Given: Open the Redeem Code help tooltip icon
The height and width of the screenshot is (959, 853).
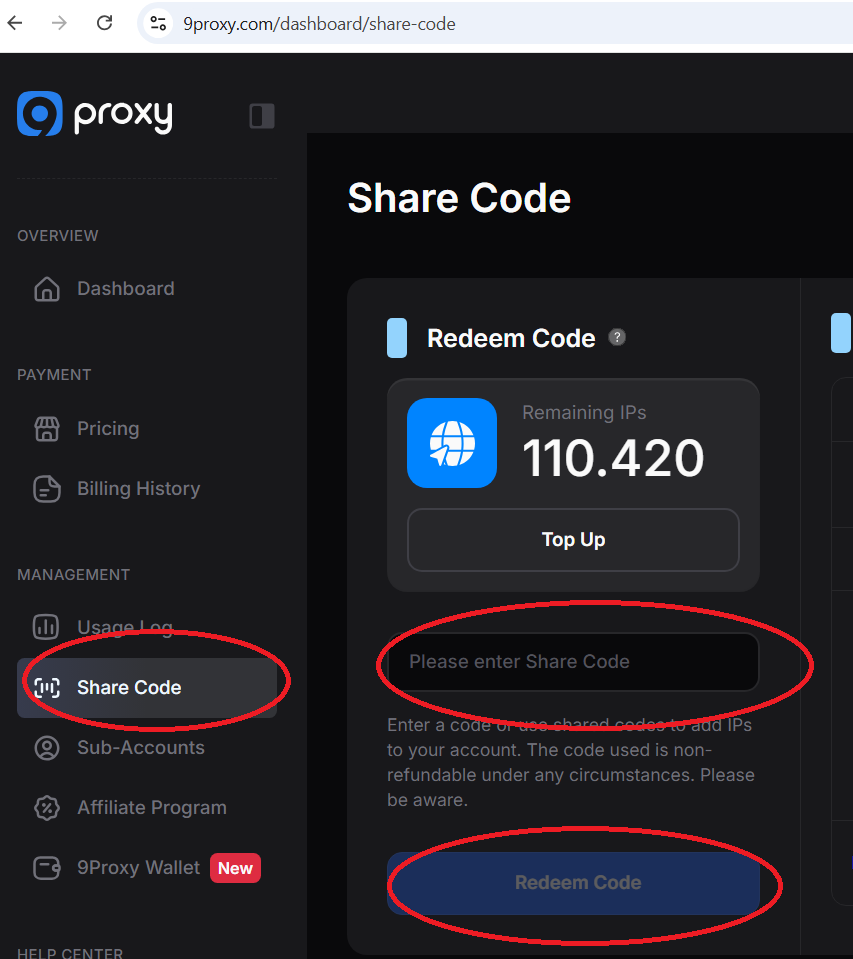Looking at the screenshot, I should coord(617,337).
